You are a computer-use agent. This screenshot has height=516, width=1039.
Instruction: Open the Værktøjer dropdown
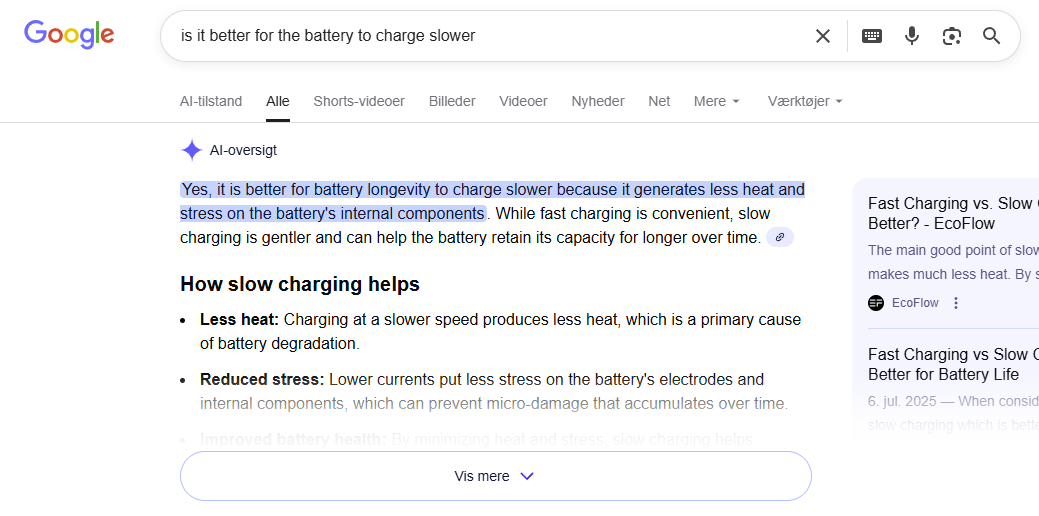tap(805, 101)
